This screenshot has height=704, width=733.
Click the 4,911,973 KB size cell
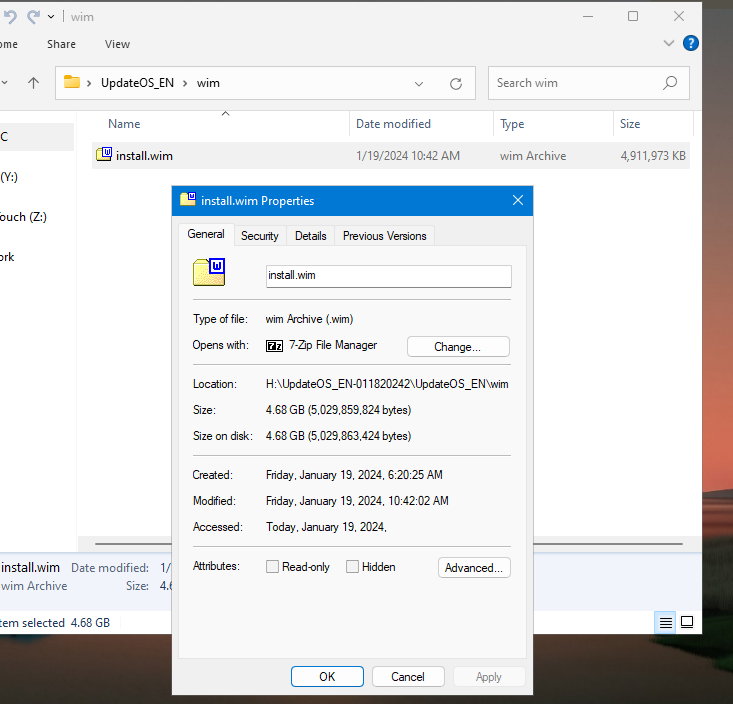click(653, 156)
